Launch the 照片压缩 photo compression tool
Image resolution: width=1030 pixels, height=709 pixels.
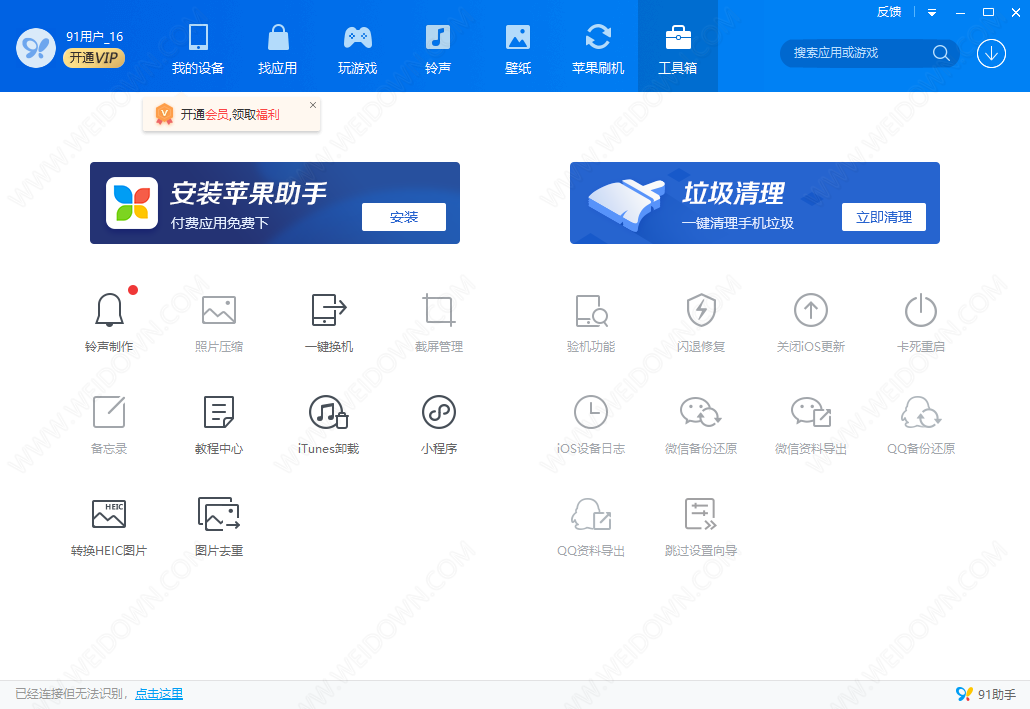[219, 322]
